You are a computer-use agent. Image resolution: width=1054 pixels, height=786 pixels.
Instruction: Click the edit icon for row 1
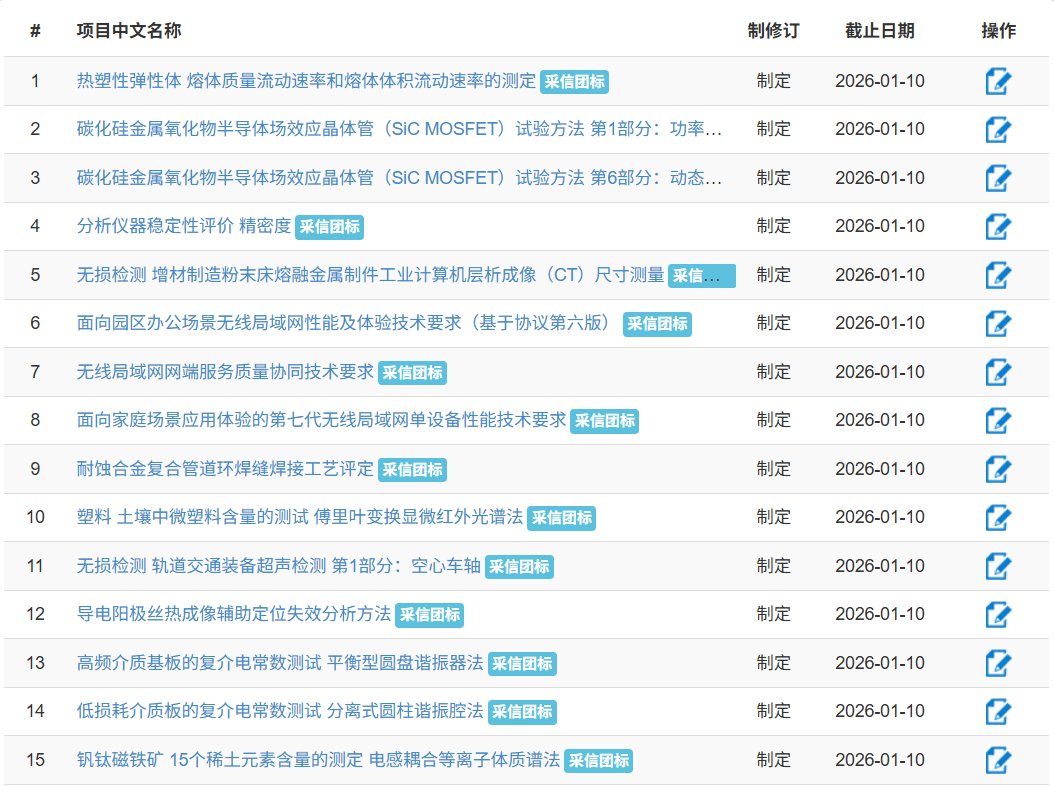click(997, 81)
